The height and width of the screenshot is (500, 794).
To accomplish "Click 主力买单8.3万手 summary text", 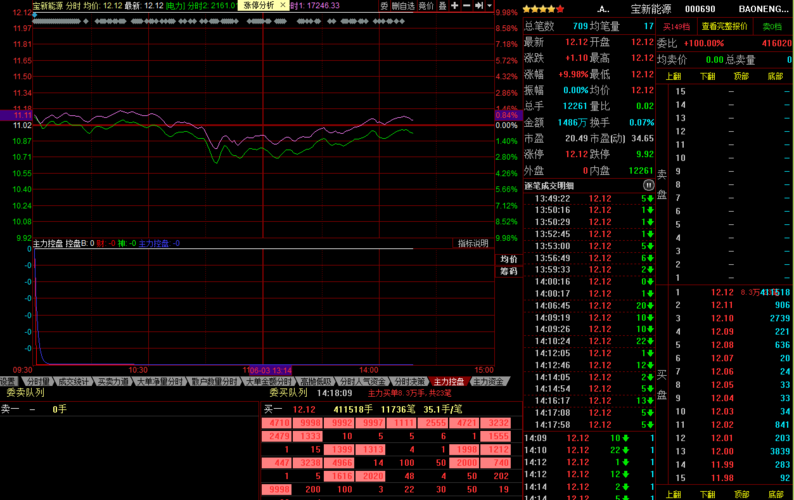I will pos(409,393).
